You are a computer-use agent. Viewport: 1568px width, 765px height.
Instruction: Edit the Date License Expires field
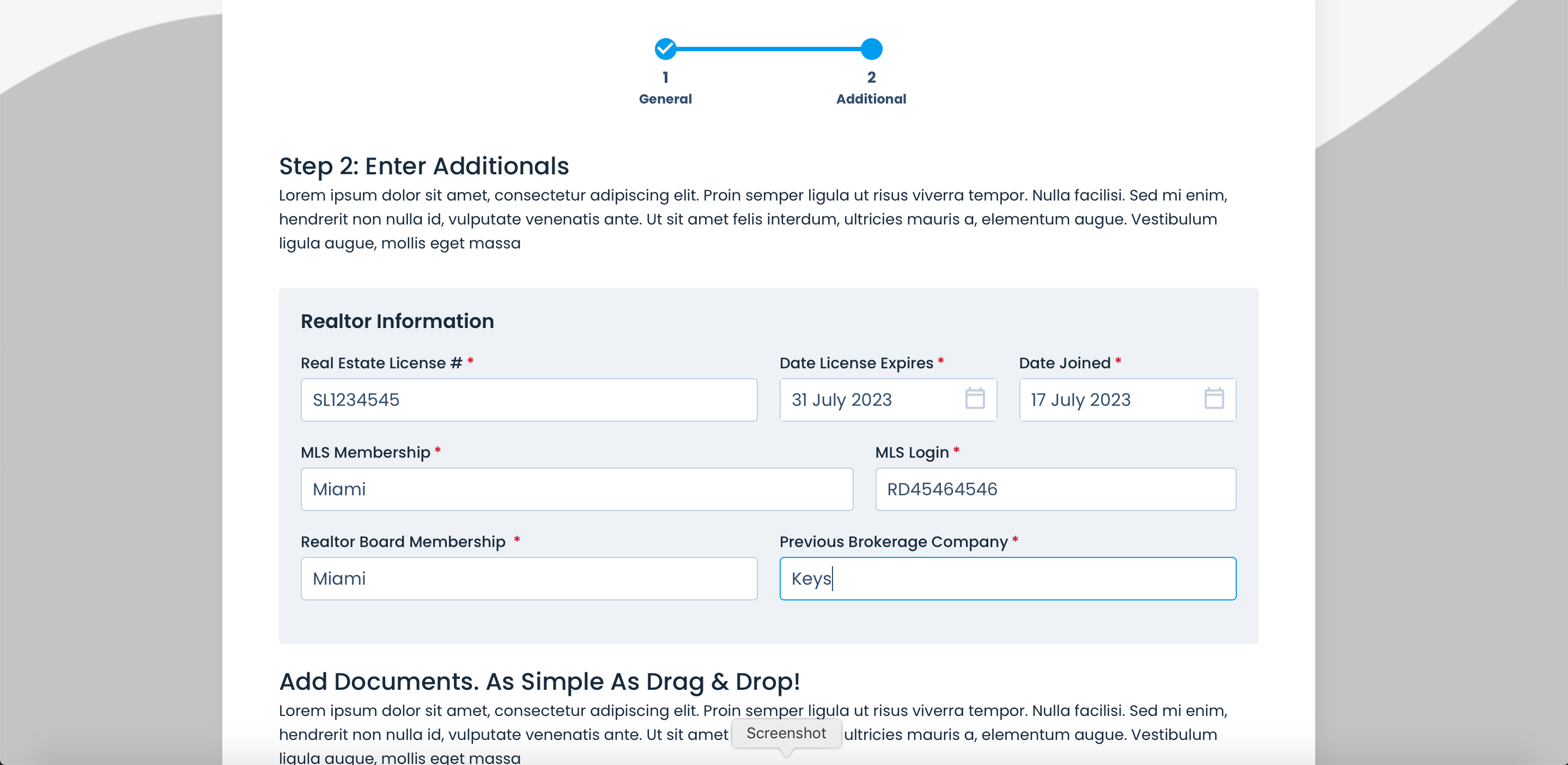[888, 400]
